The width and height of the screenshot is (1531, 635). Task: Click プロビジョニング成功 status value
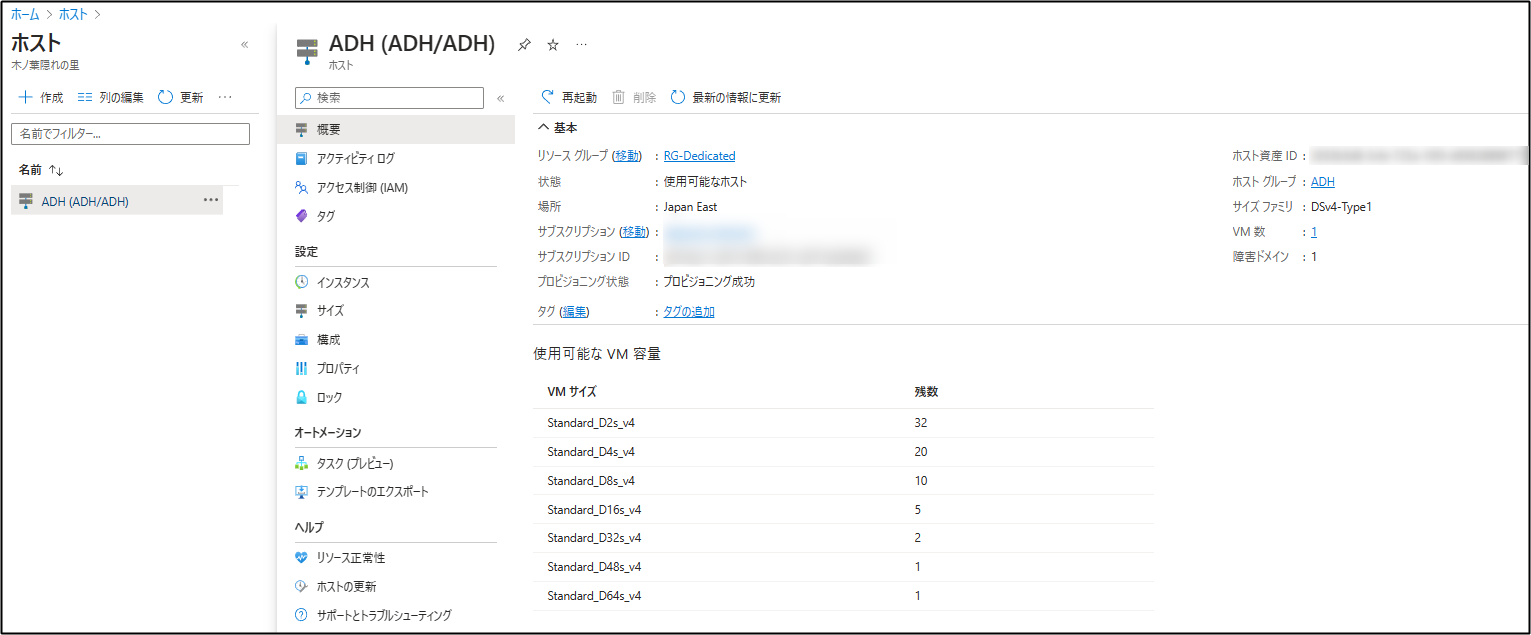709,282
